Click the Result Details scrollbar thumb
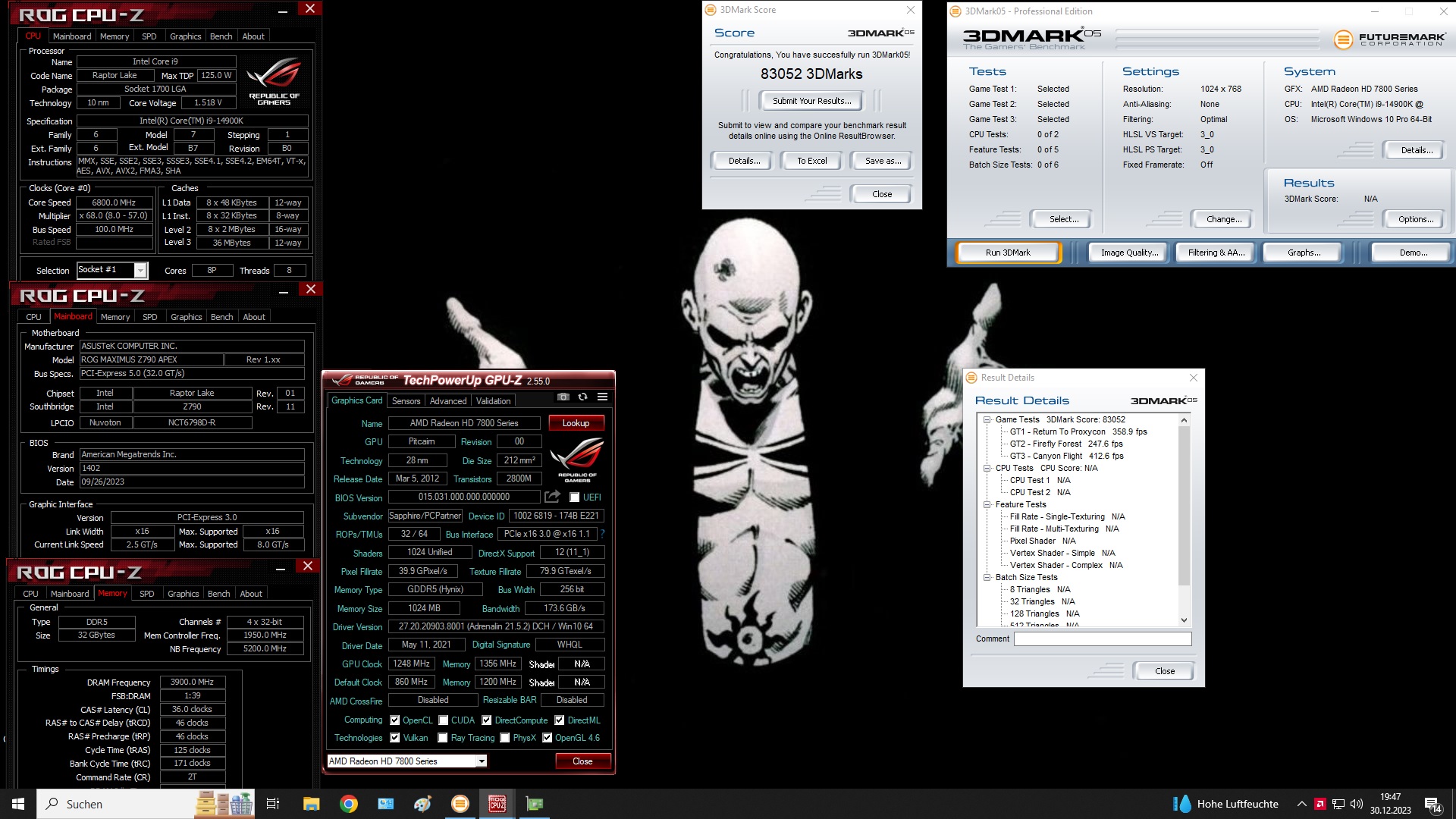This screenshot has height=819, width=1456. click(x=1184, y=506)
